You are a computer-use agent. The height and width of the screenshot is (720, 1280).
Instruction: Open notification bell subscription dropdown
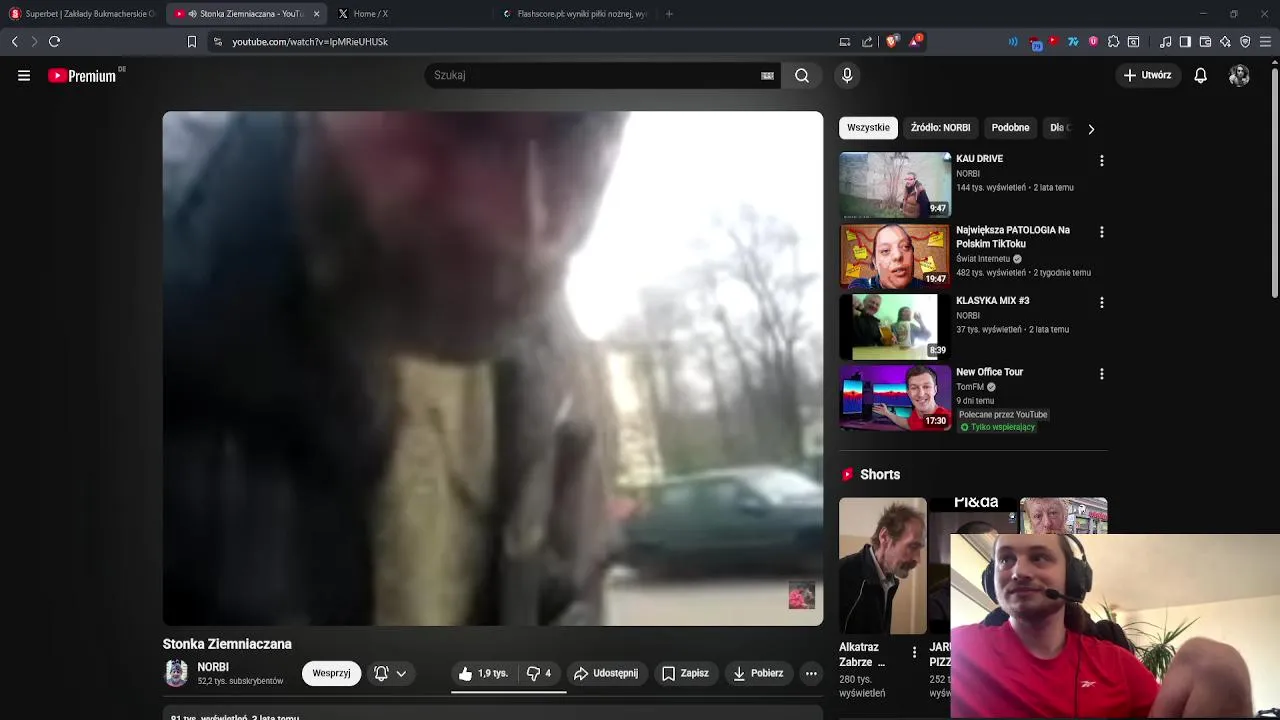coord(390,674)
